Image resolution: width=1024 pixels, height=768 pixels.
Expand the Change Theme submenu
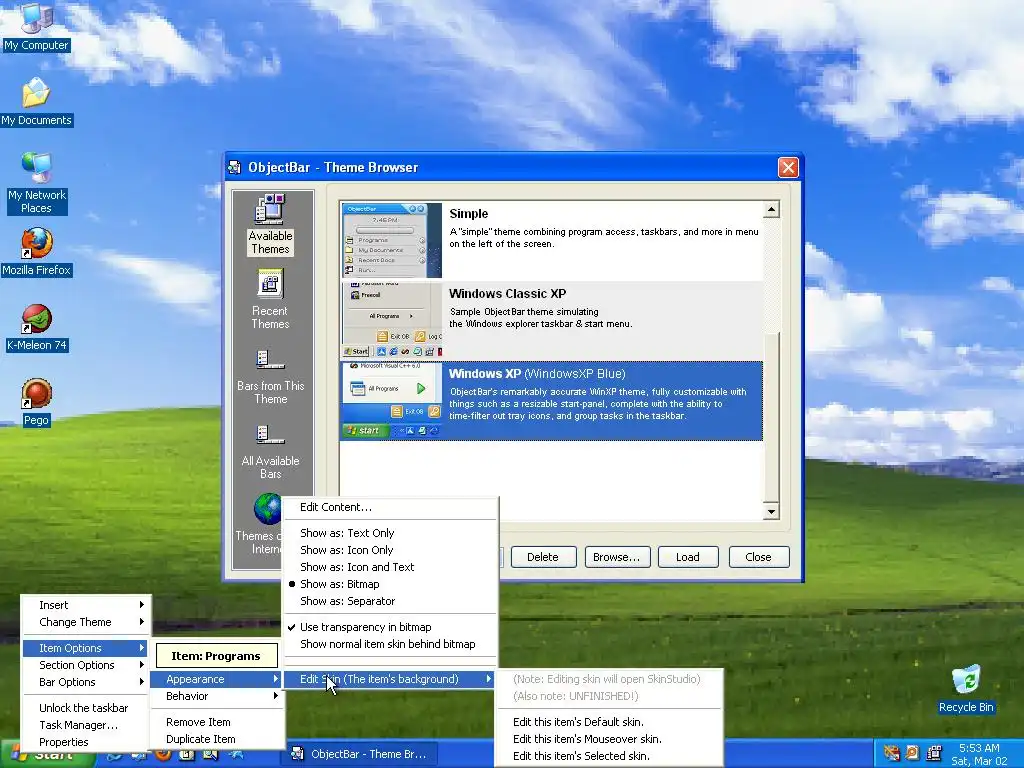86,622
